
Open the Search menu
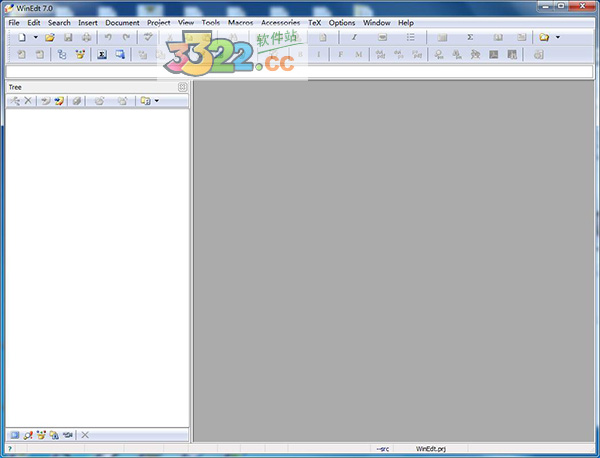(59, 23)
